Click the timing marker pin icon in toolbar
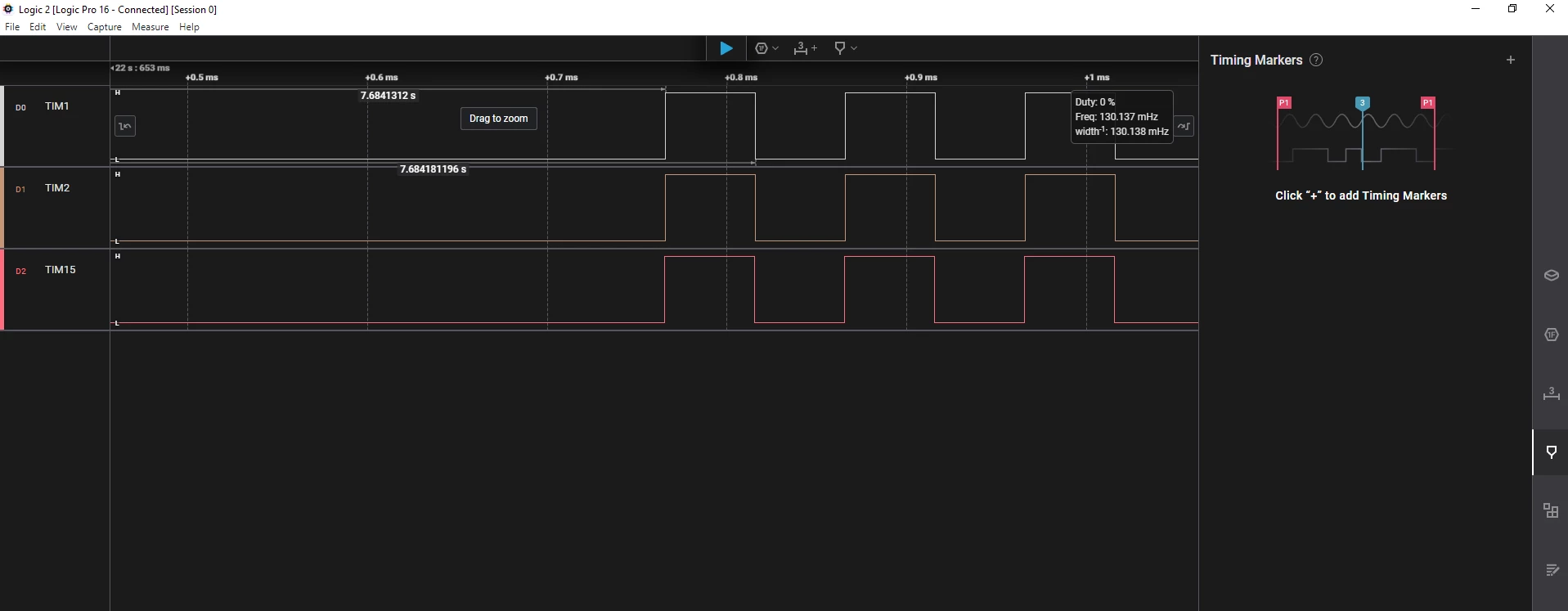Screen dimensions: 1568x611 839,48
